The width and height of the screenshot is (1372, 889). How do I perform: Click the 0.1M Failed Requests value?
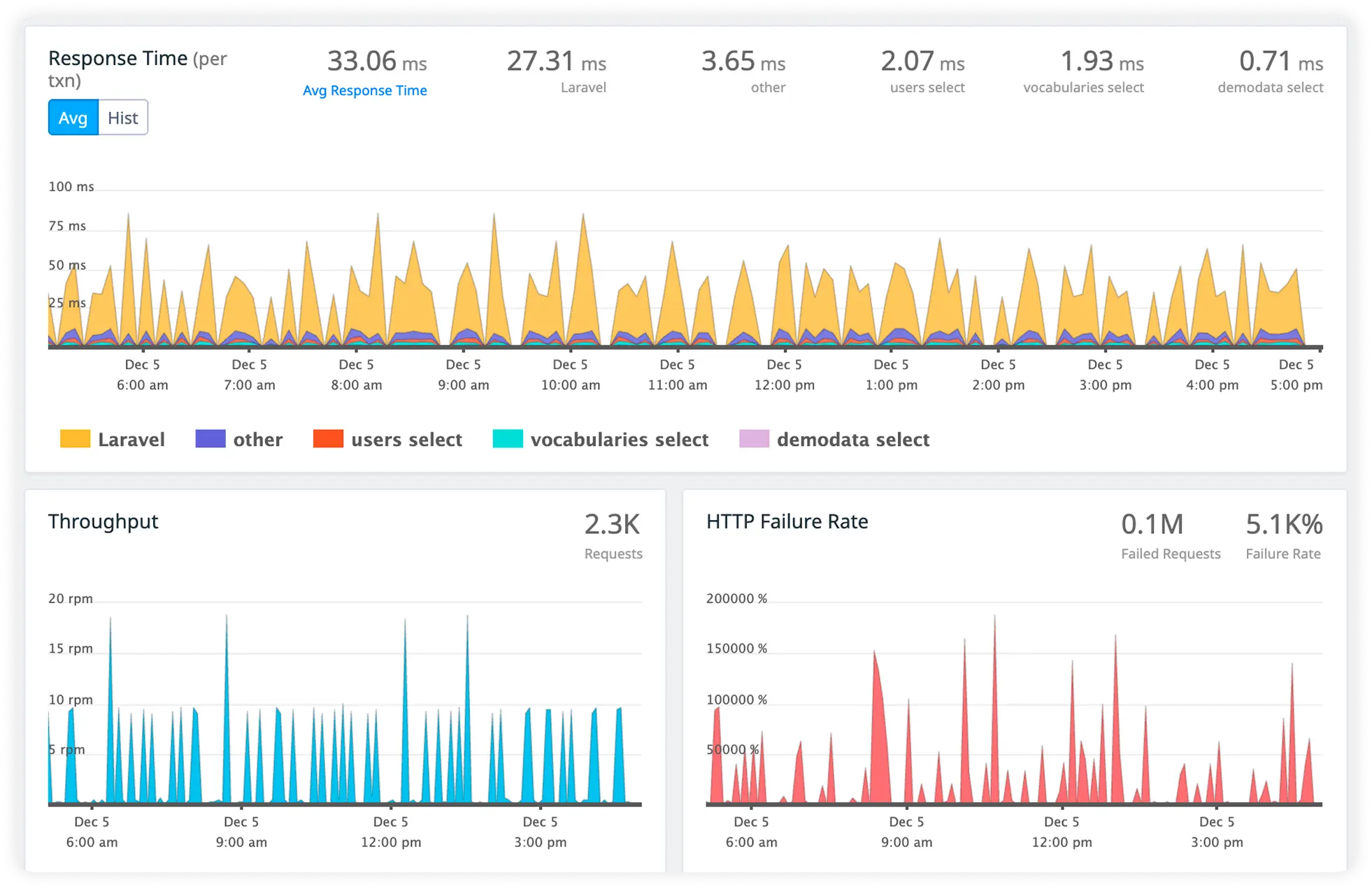(1152, 524)
